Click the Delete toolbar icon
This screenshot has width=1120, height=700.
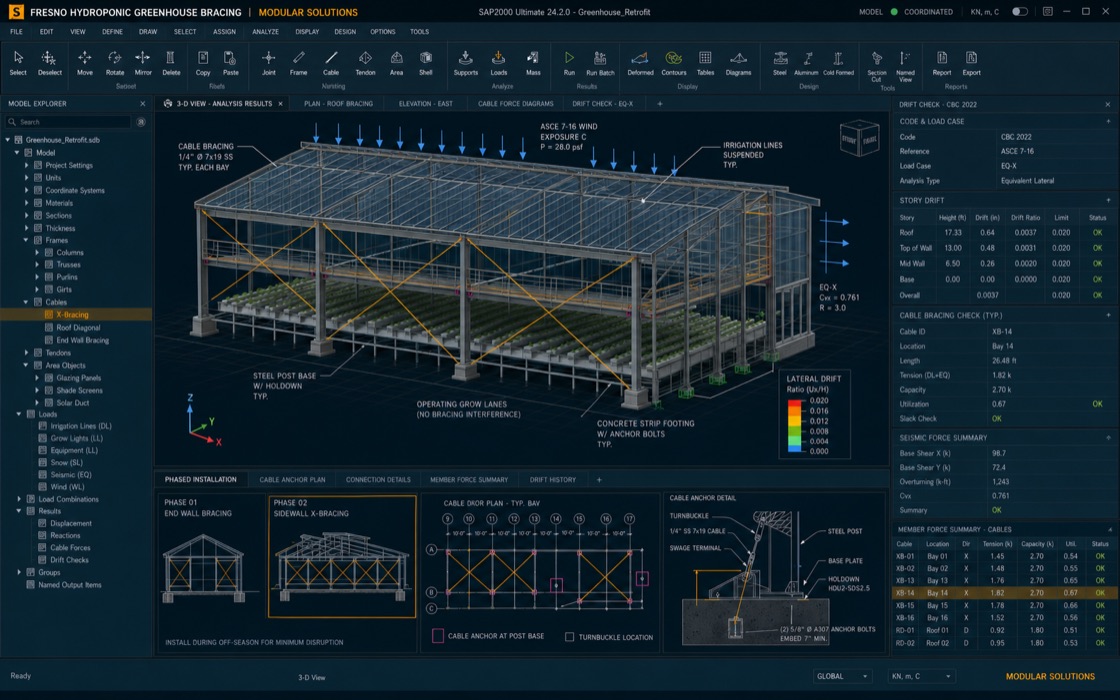point(171,63)
